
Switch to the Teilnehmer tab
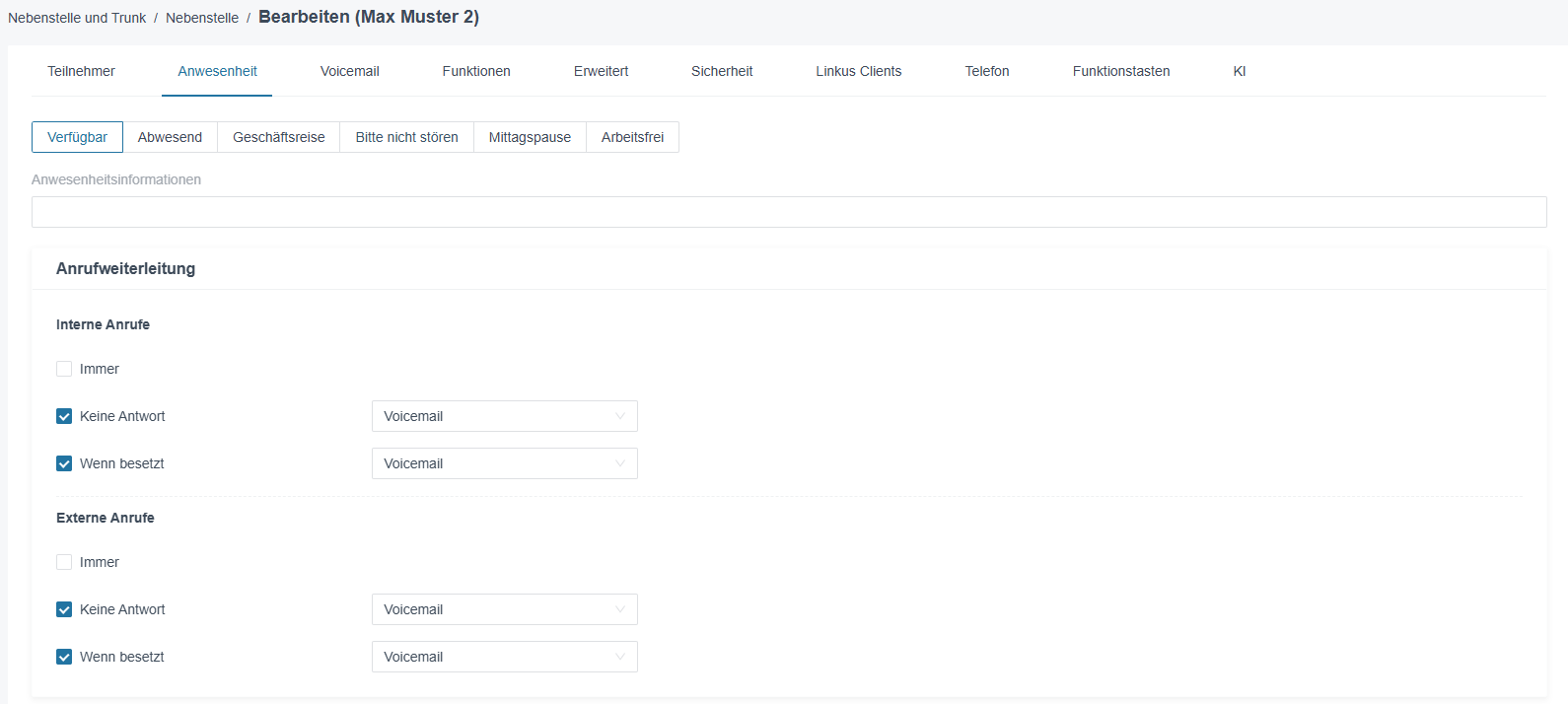click(x=81, y=71)
